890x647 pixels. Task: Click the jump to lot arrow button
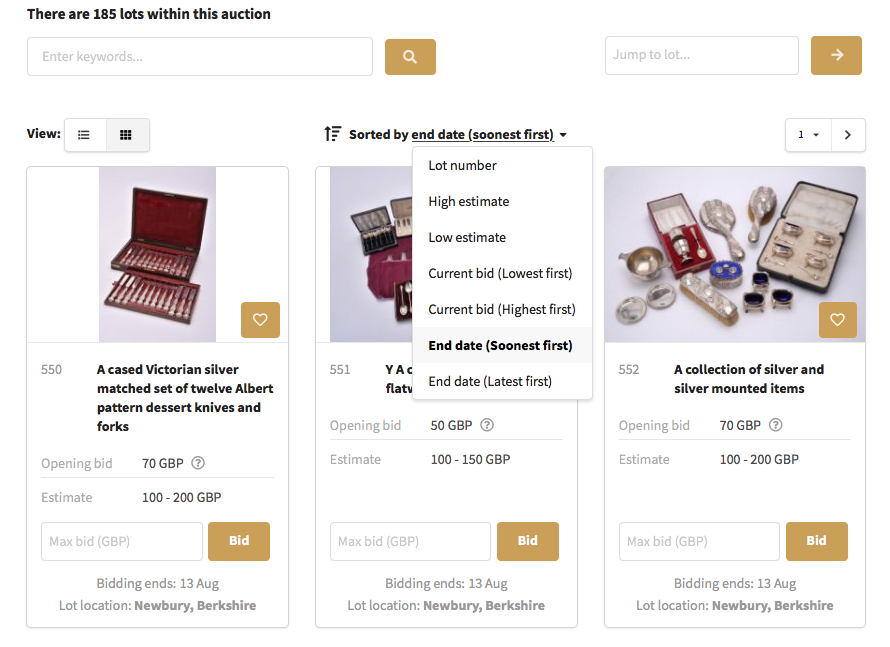(837, 56)
